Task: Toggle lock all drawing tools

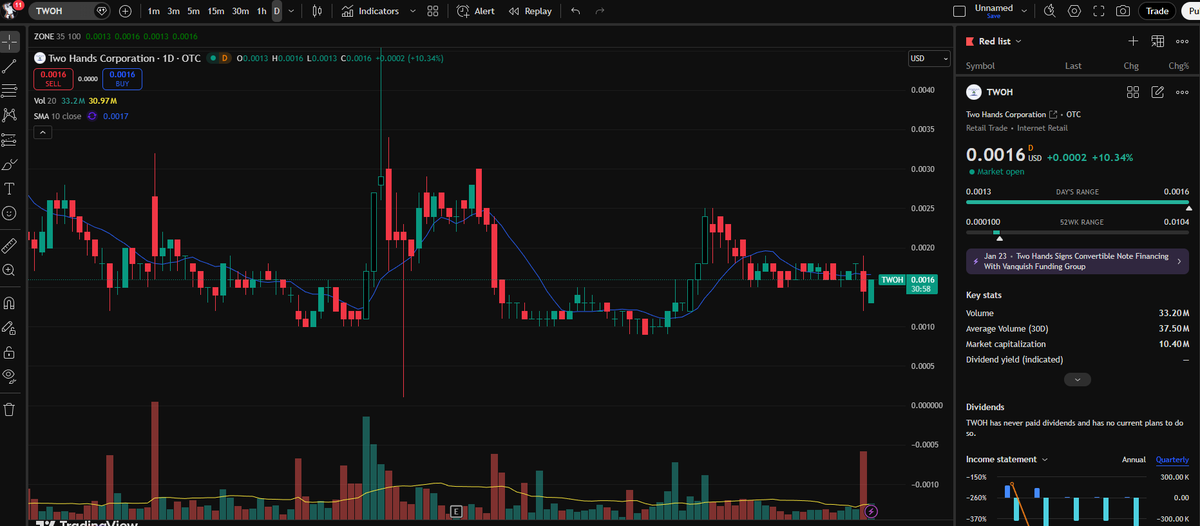Action: pyautogui.click(x=9, y=352)
